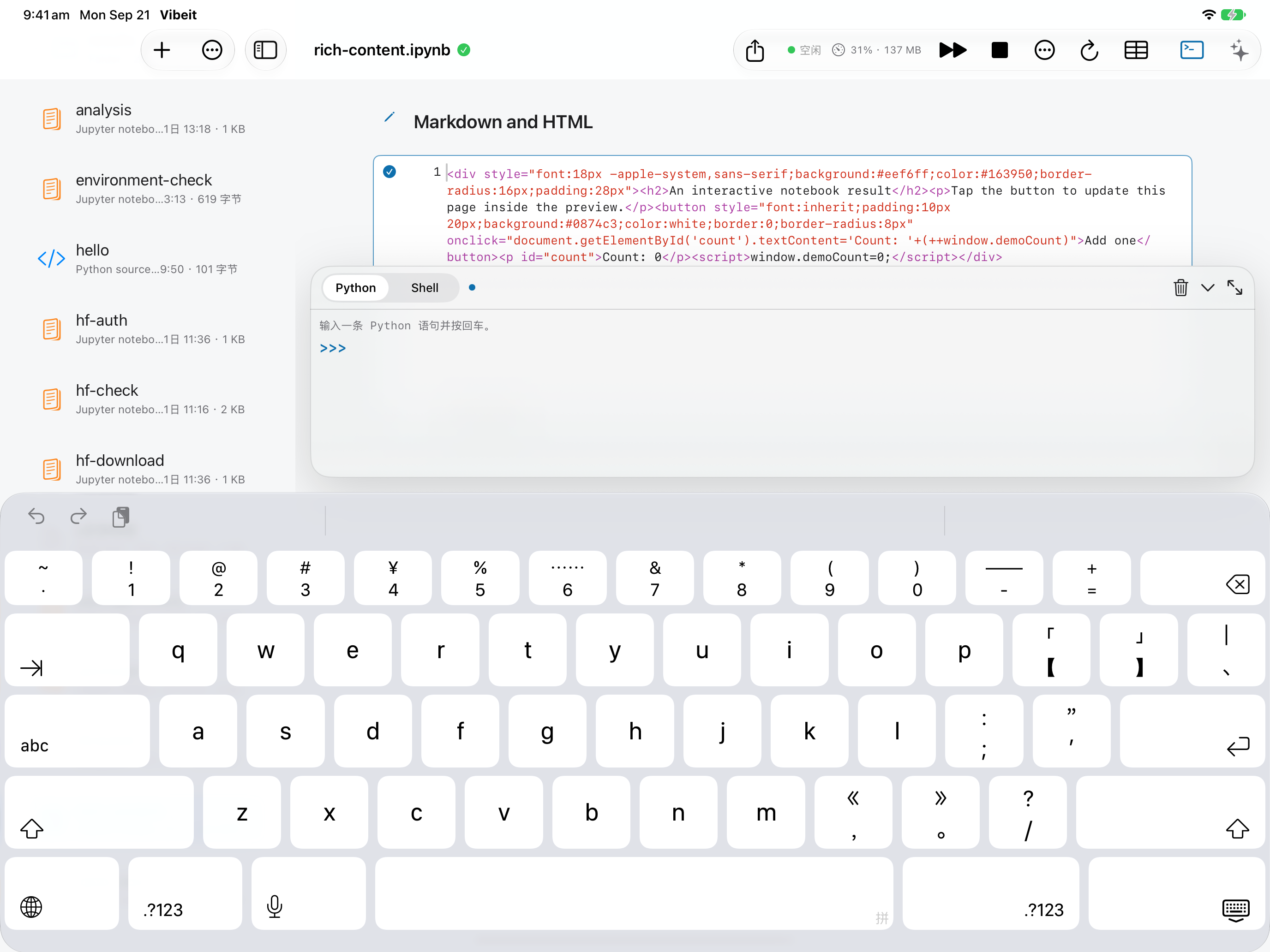Screen dimensions: 1270x952
Task: Toggle the console terminal panel
Action: pos(1192,50)
